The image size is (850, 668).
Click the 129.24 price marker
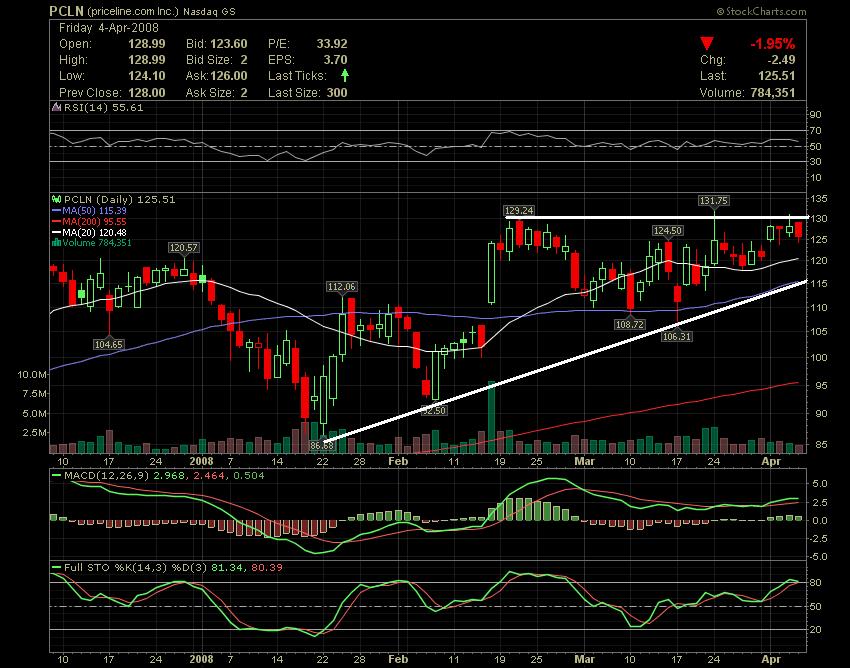tap(518, 210)
